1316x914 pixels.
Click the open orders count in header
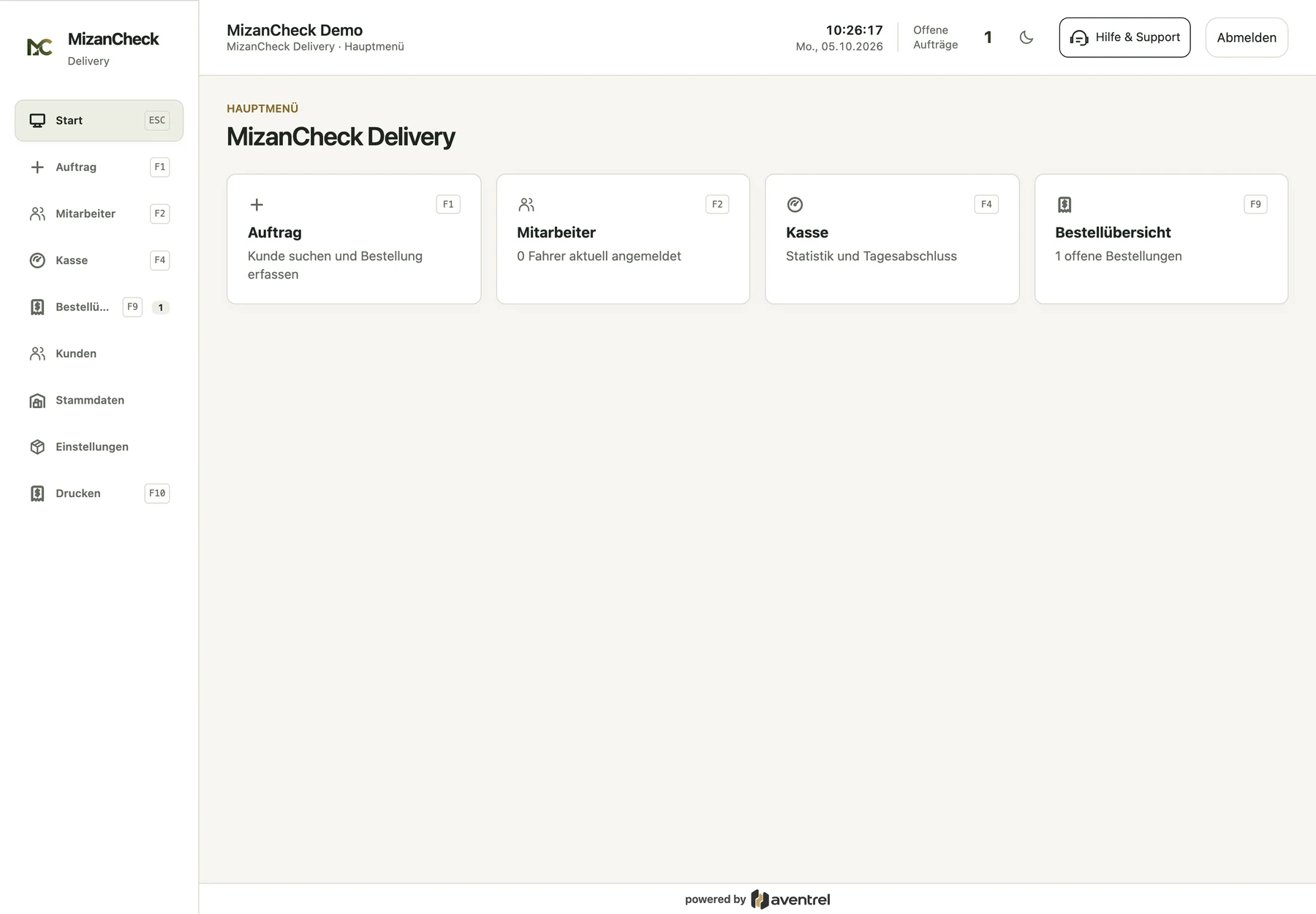coord(988,37)
